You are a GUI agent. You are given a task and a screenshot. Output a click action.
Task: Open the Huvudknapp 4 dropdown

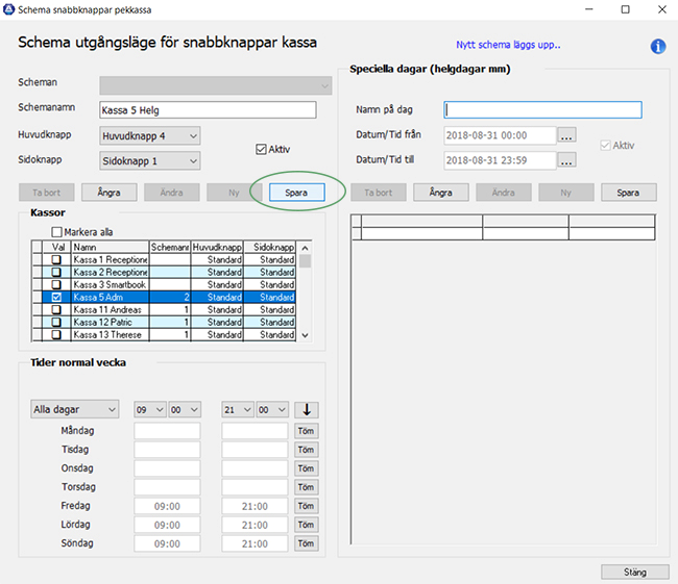(x=150, y=136)
